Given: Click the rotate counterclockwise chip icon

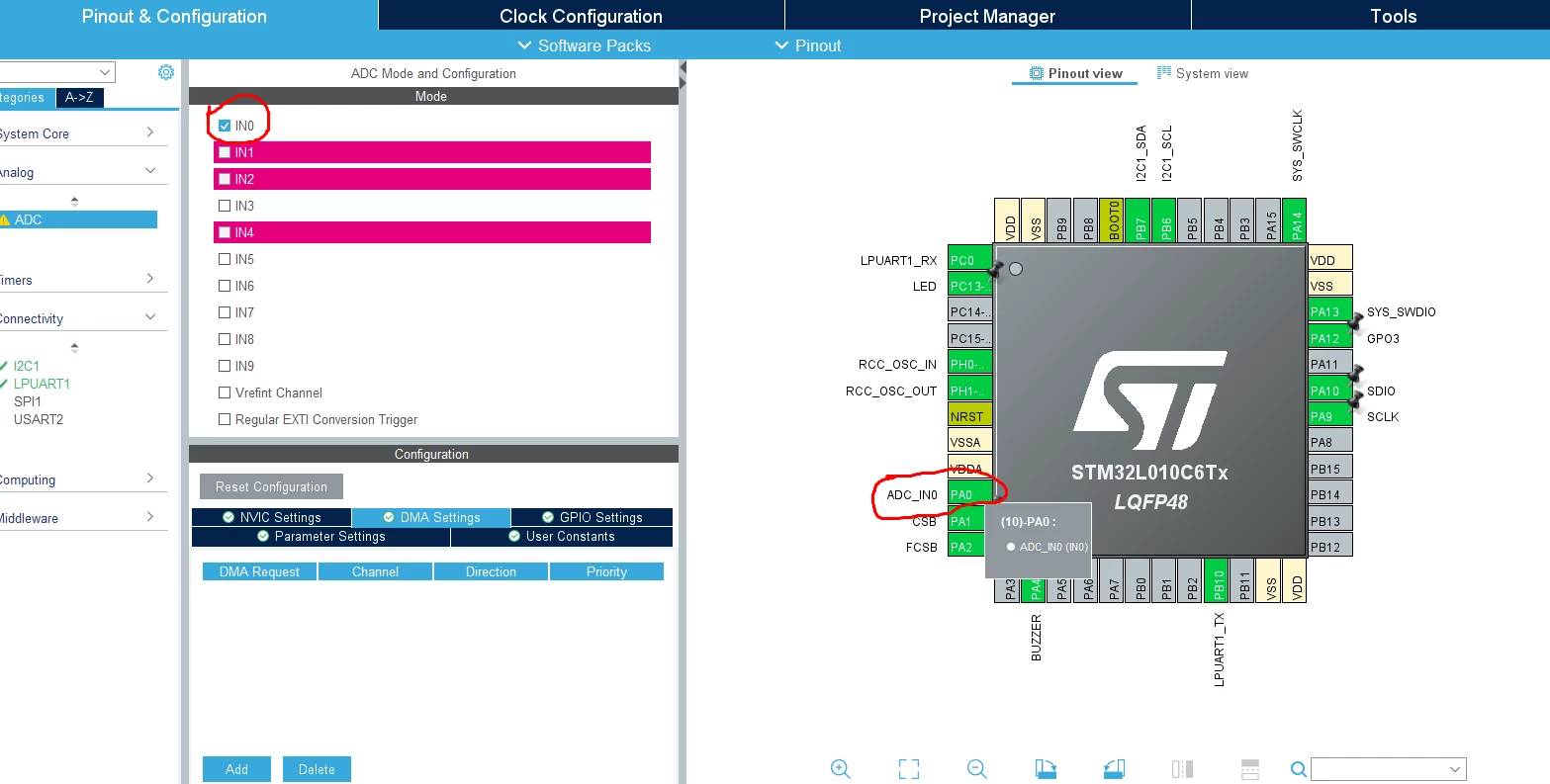Looking at the screenshot, I should click(x=1114, y=769).
